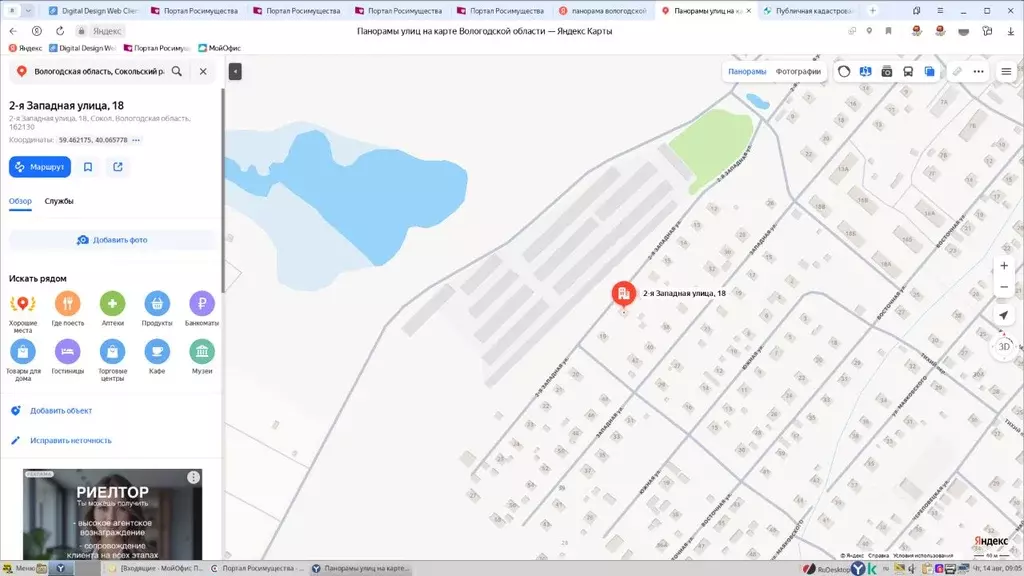Open the browser main menu icon
The image size is (1024, 576).
pos(940,10)
